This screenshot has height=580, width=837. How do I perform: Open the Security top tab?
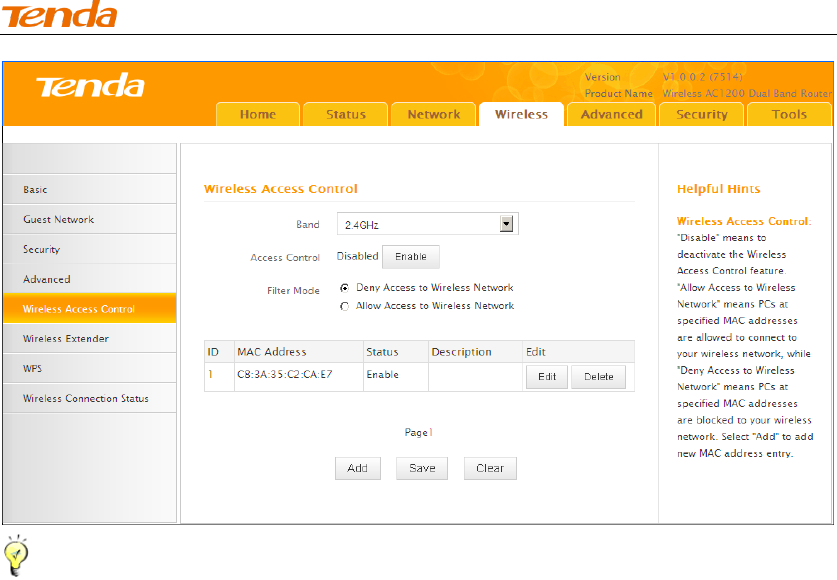pos(701,114)
